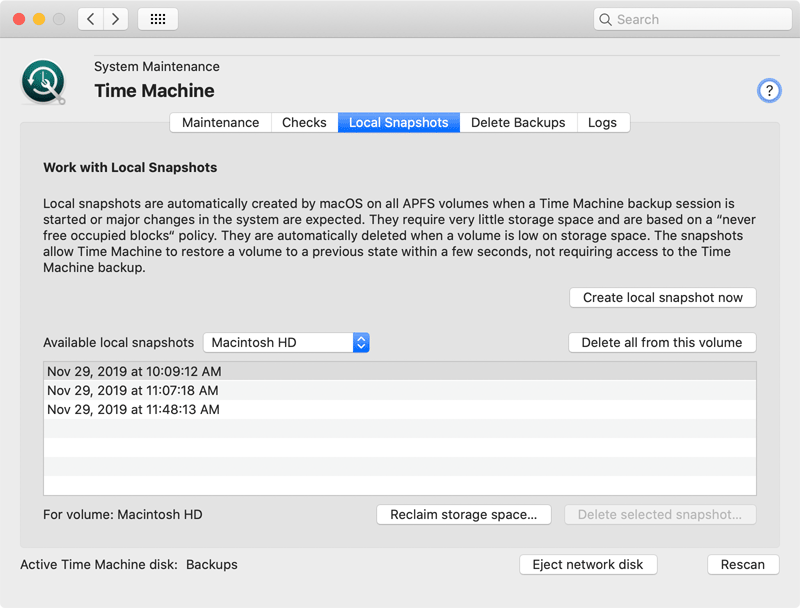Image resolution: width=800 pixels, height=608 pixels.
Task: Click Create local snapshot now
Action: pyautogui.click(x=663, y=297)
